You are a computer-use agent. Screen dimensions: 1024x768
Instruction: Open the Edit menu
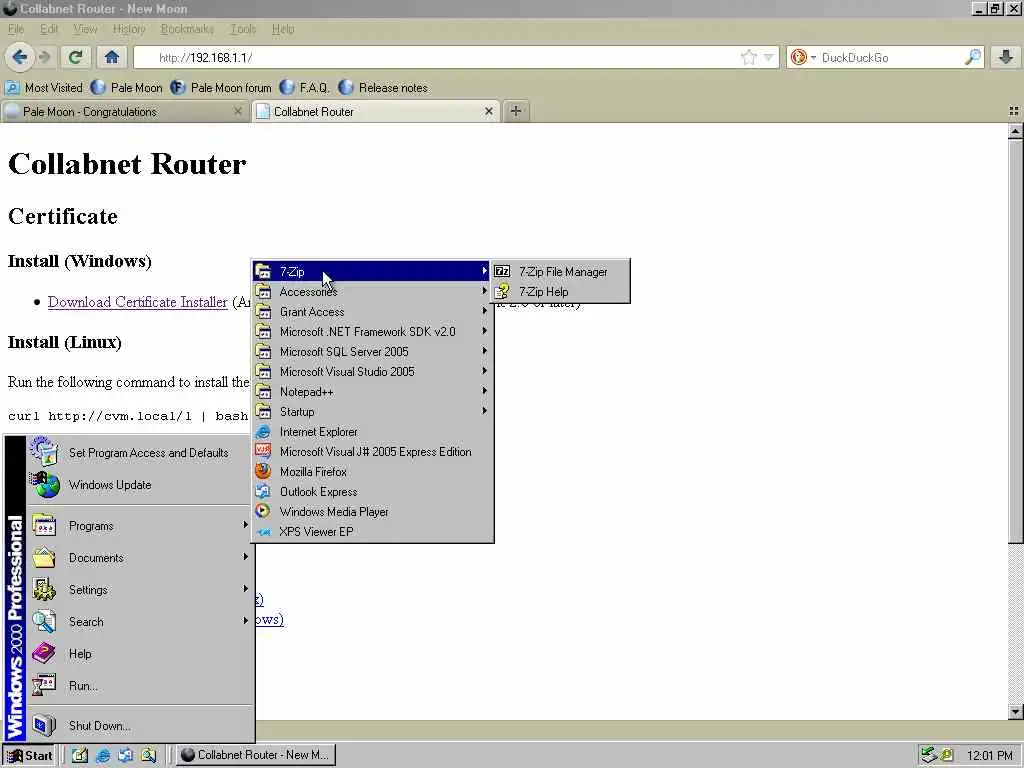(x=49, y=29)
